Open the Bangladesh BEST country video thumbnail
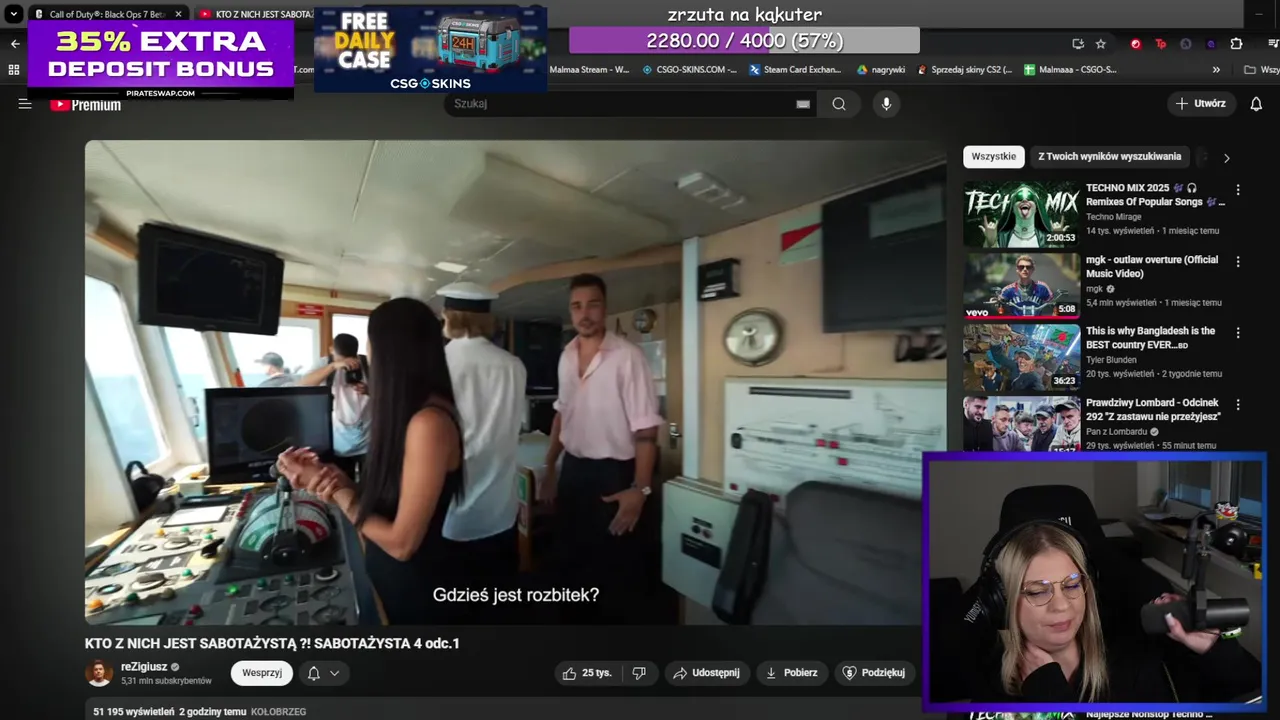 click(x=1021, y=357)
